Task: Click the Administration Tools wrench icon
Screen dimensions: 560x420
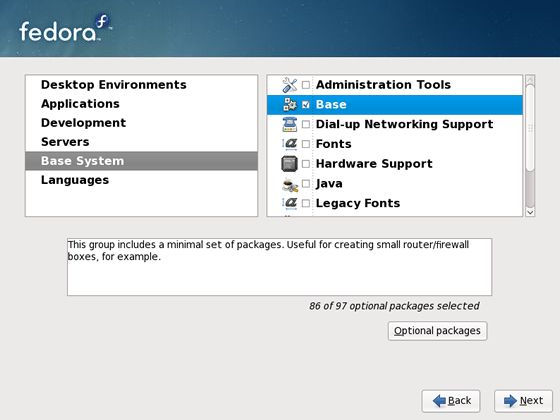Action: click(x=289, y=85)
